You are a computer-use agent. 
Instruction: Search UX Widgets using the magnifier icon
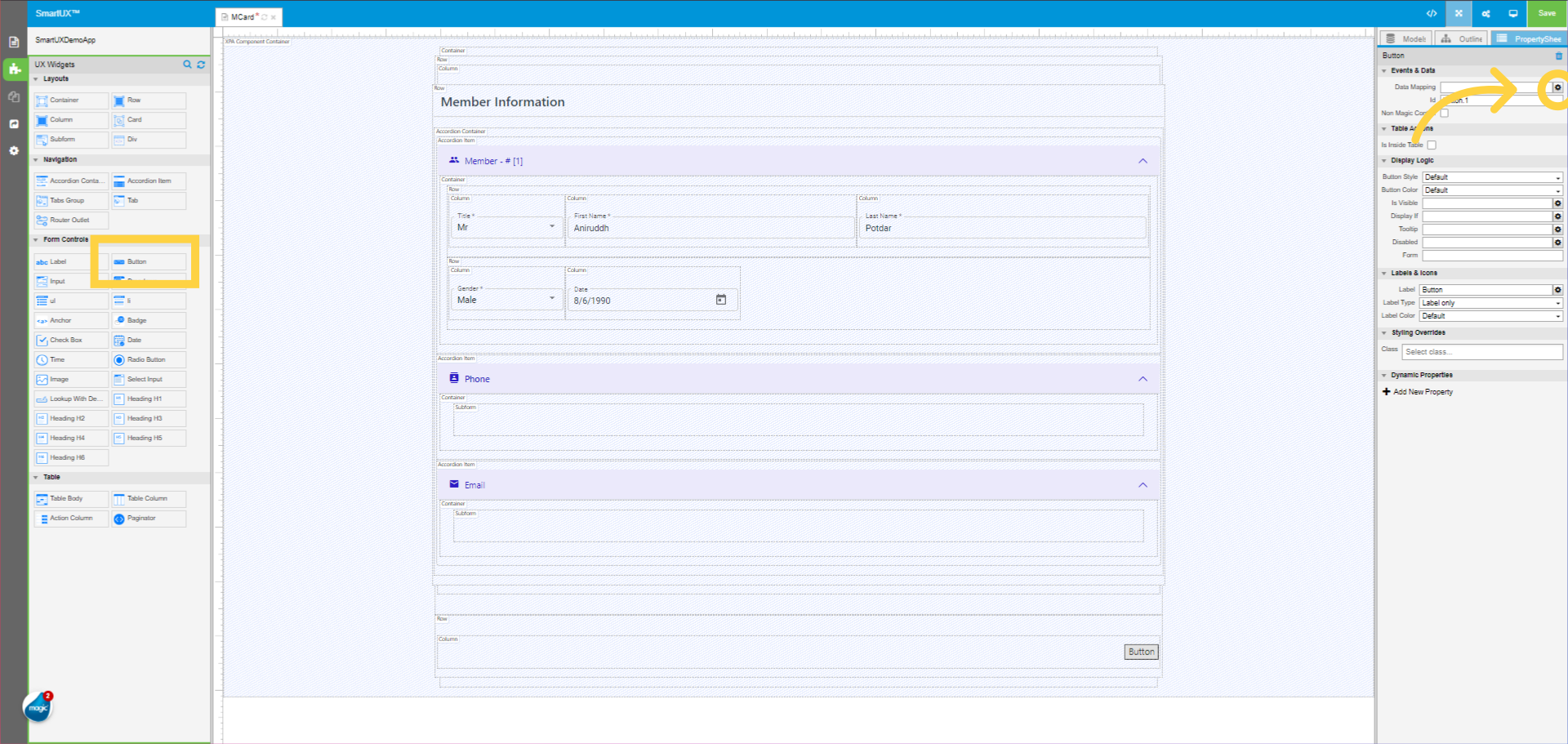tap(187, 65)
